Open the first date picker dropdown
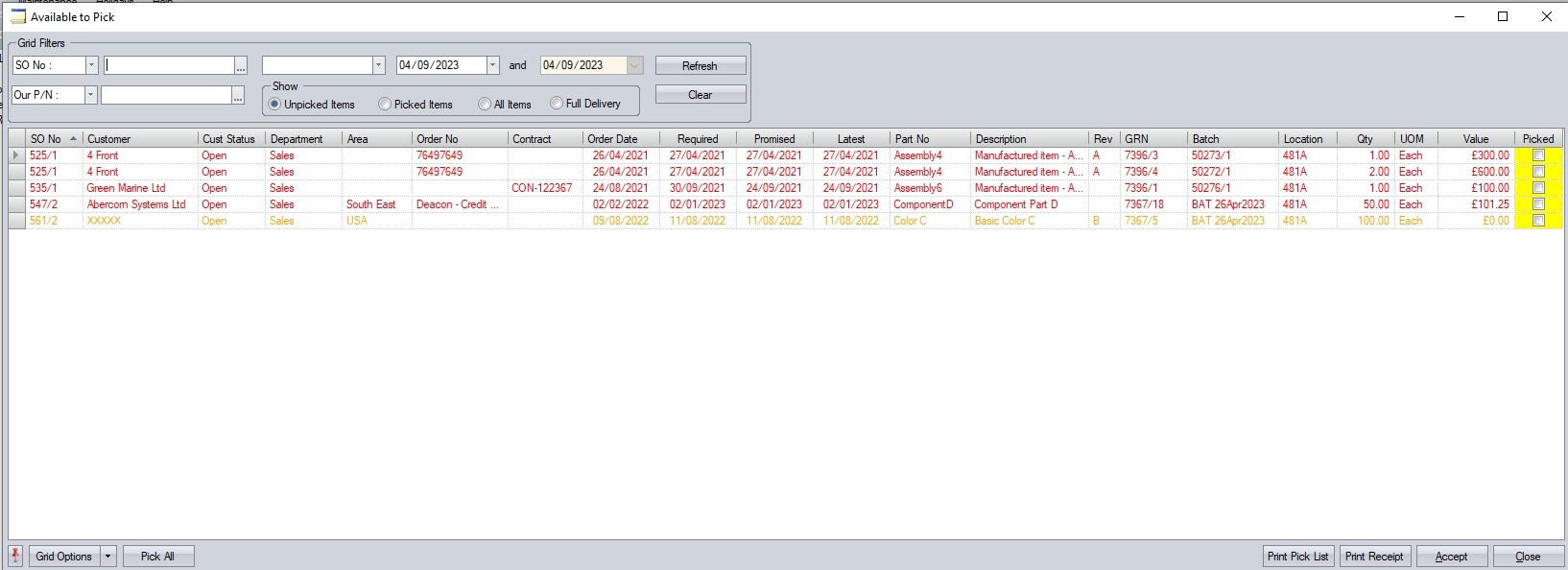 pyautogui.click(x=492, y=65)
